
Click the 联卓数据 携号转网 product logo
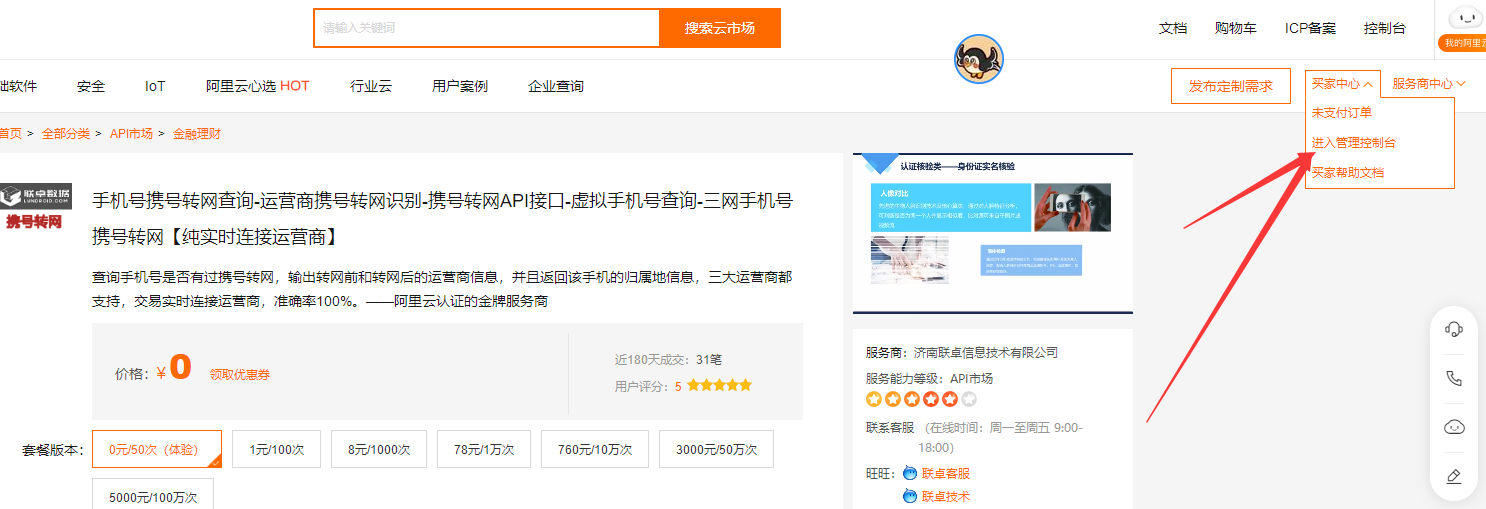coord(36,206)
